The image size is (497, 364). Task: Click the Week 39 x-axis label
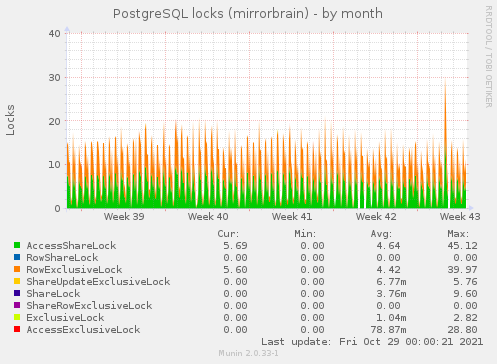[124, 217]
